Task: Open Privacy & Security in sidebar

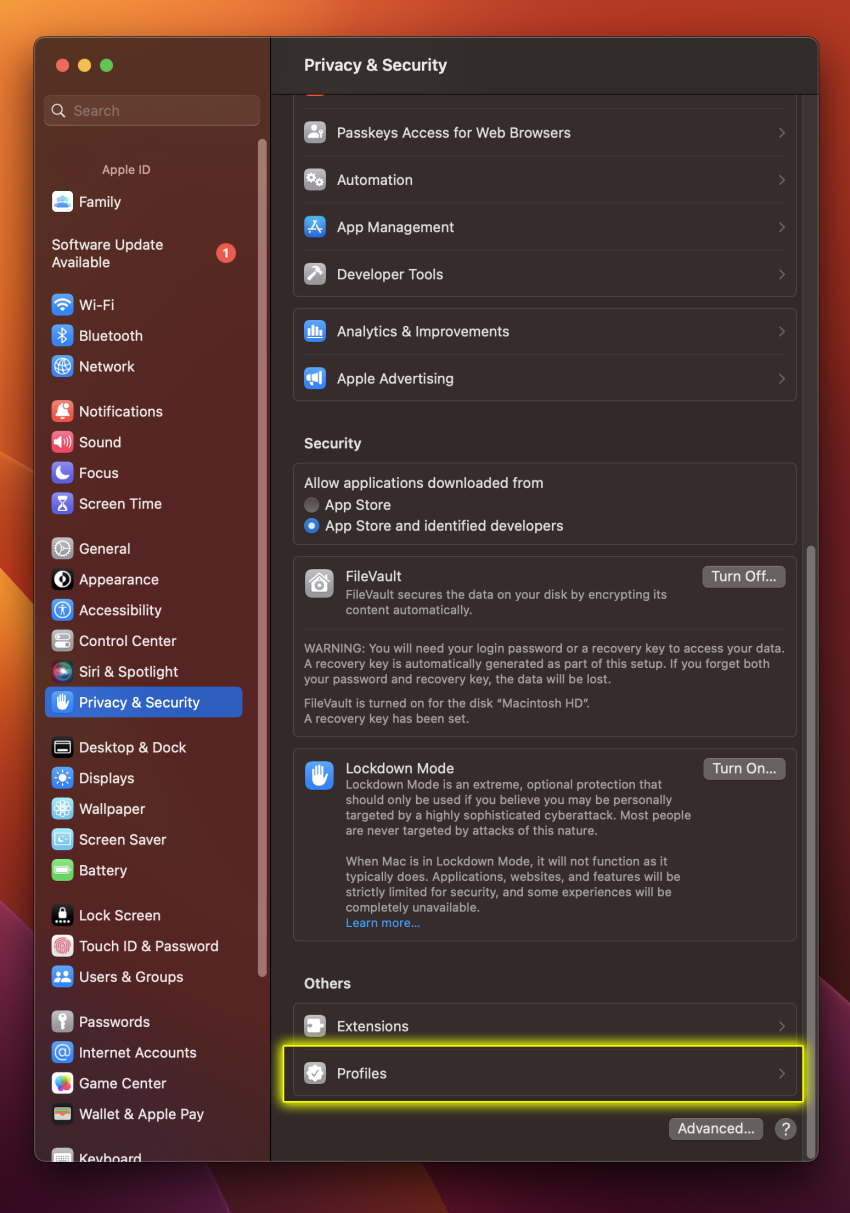Action: click(x=144, y=702)
